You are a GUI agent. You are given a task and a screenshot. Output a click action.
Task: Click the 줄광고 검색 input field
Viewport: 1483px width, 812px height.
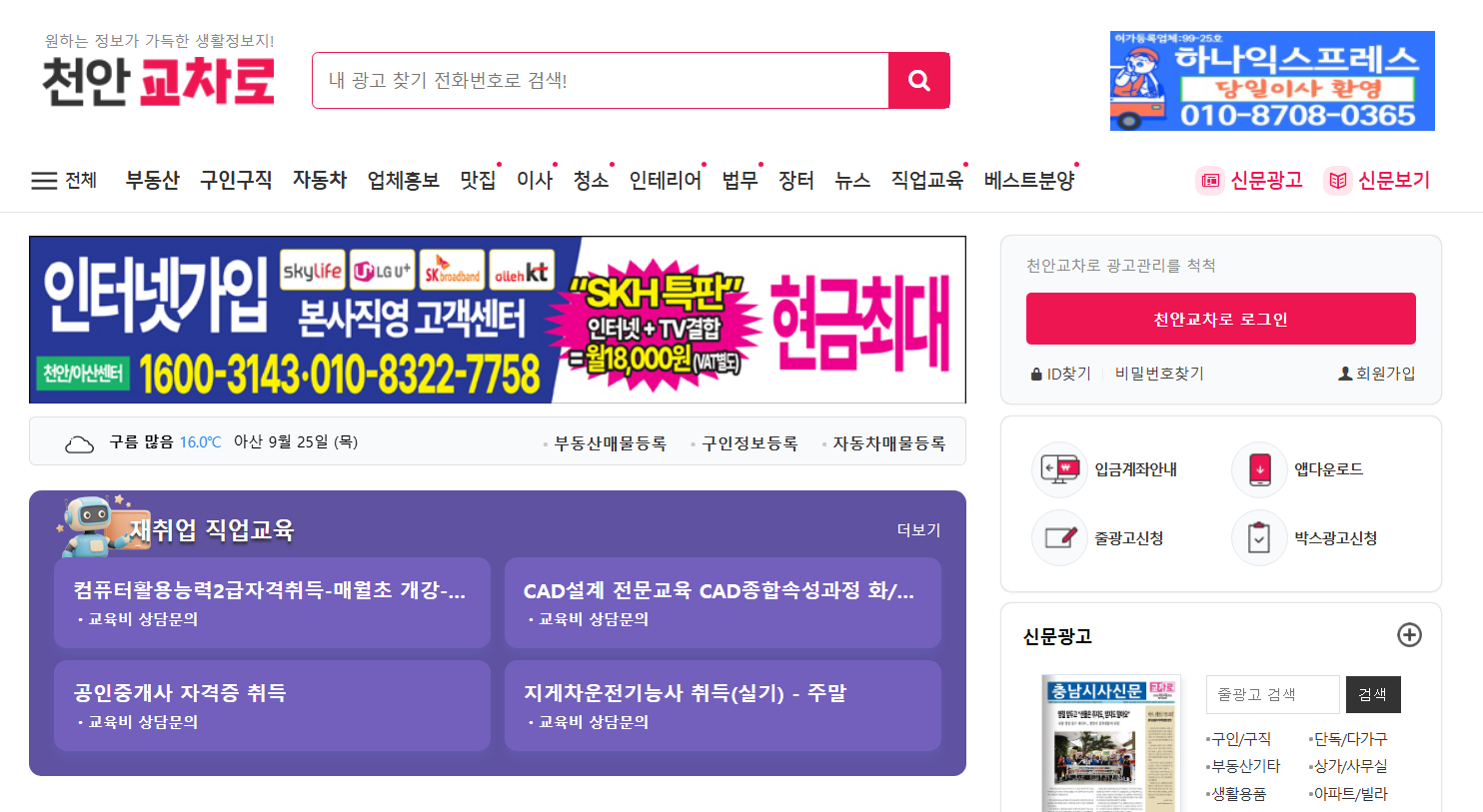[1272, 694]
